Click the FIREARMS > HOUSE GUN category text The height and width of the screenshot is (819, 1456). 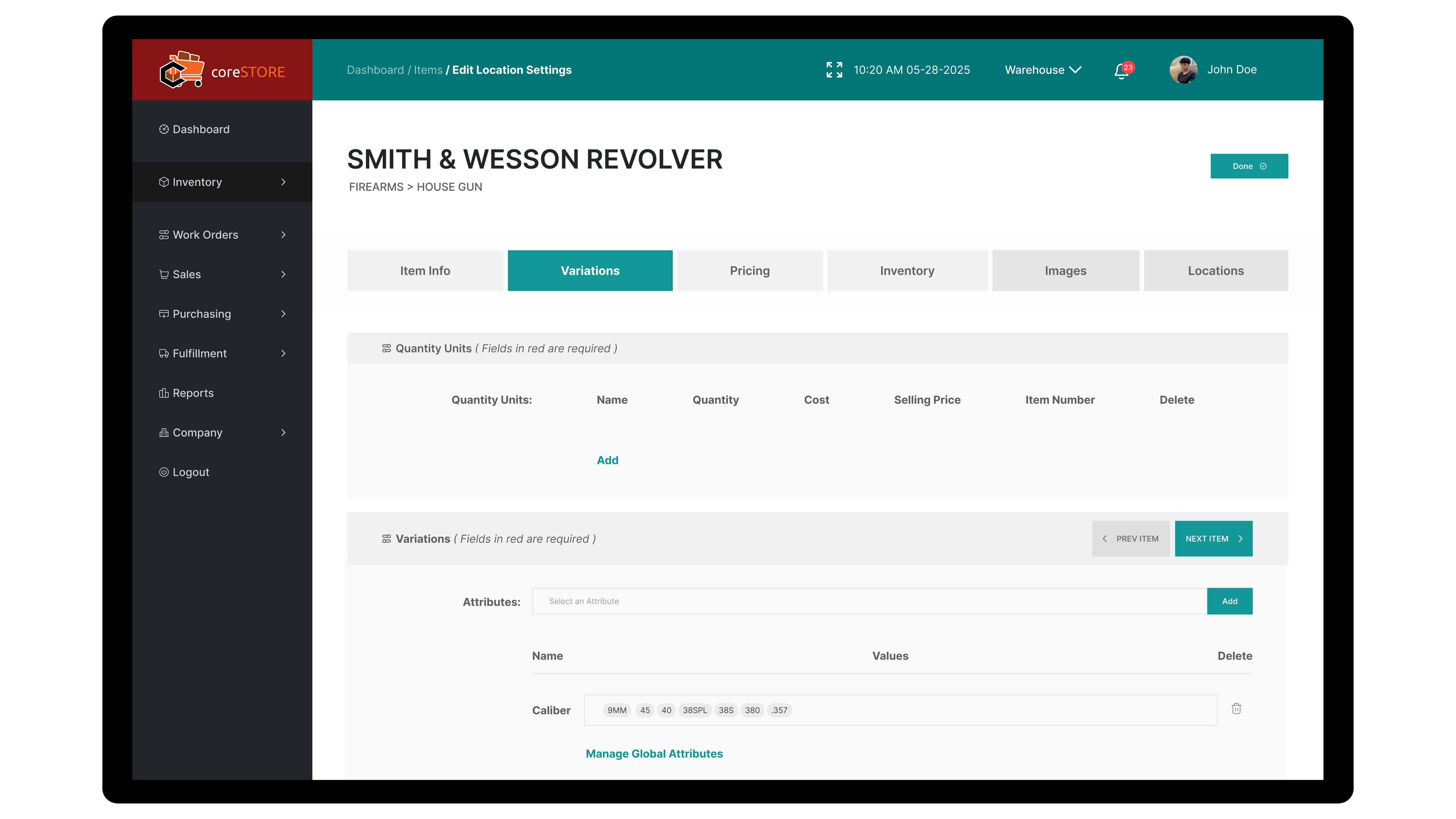tap(415, 187)
